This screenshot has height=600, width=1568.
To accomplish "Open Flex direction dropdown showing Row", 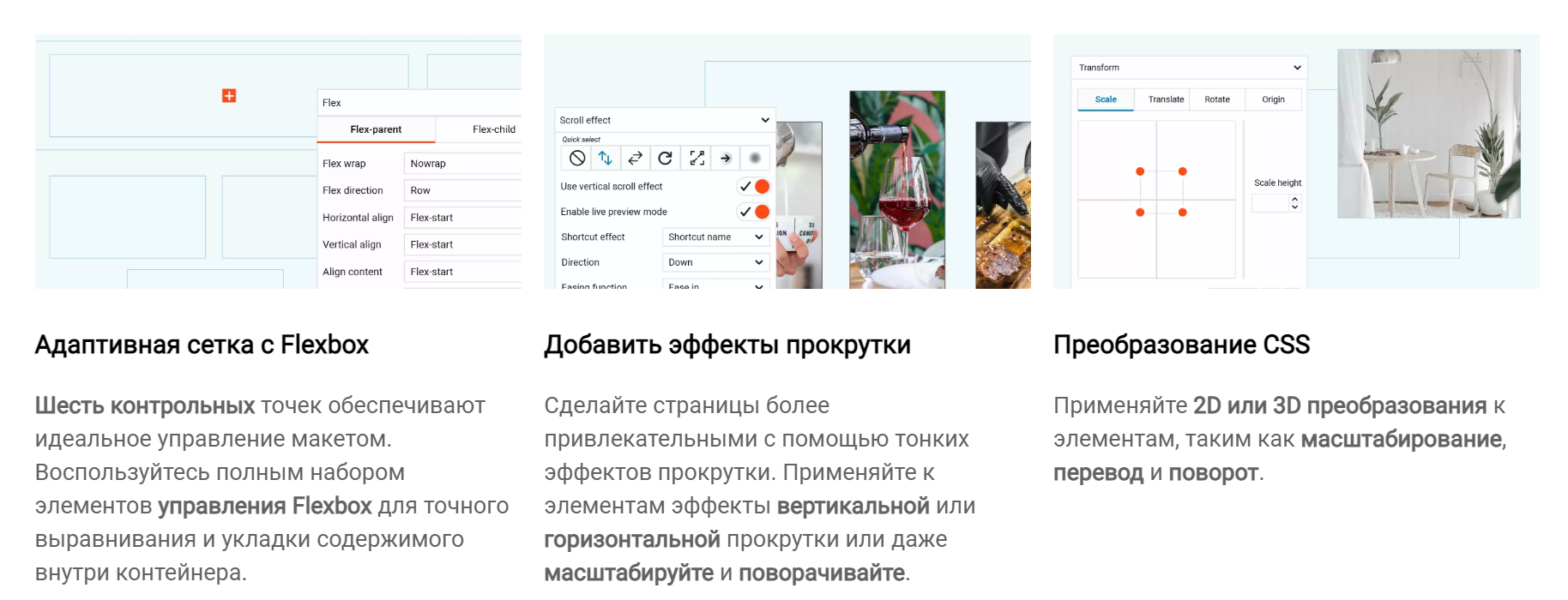I will tap(462, 190).
